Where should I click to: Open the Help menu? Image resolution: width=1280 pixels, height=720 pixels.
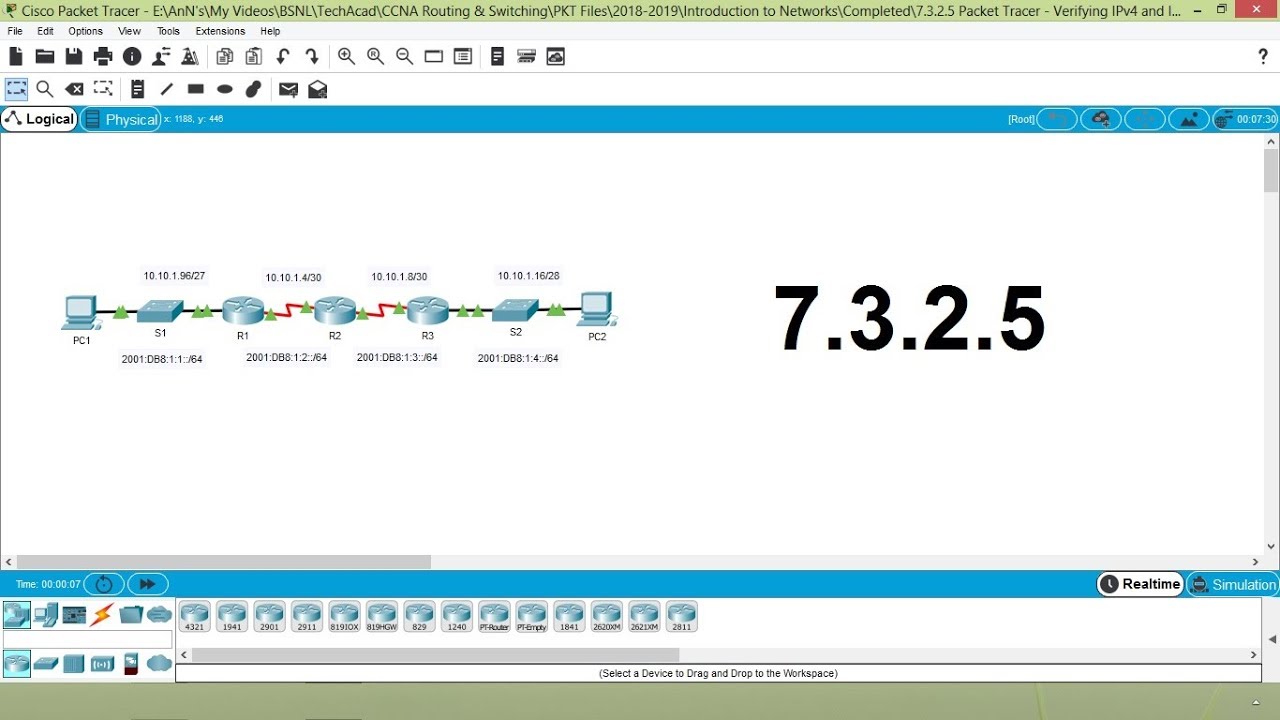(270, 31)
